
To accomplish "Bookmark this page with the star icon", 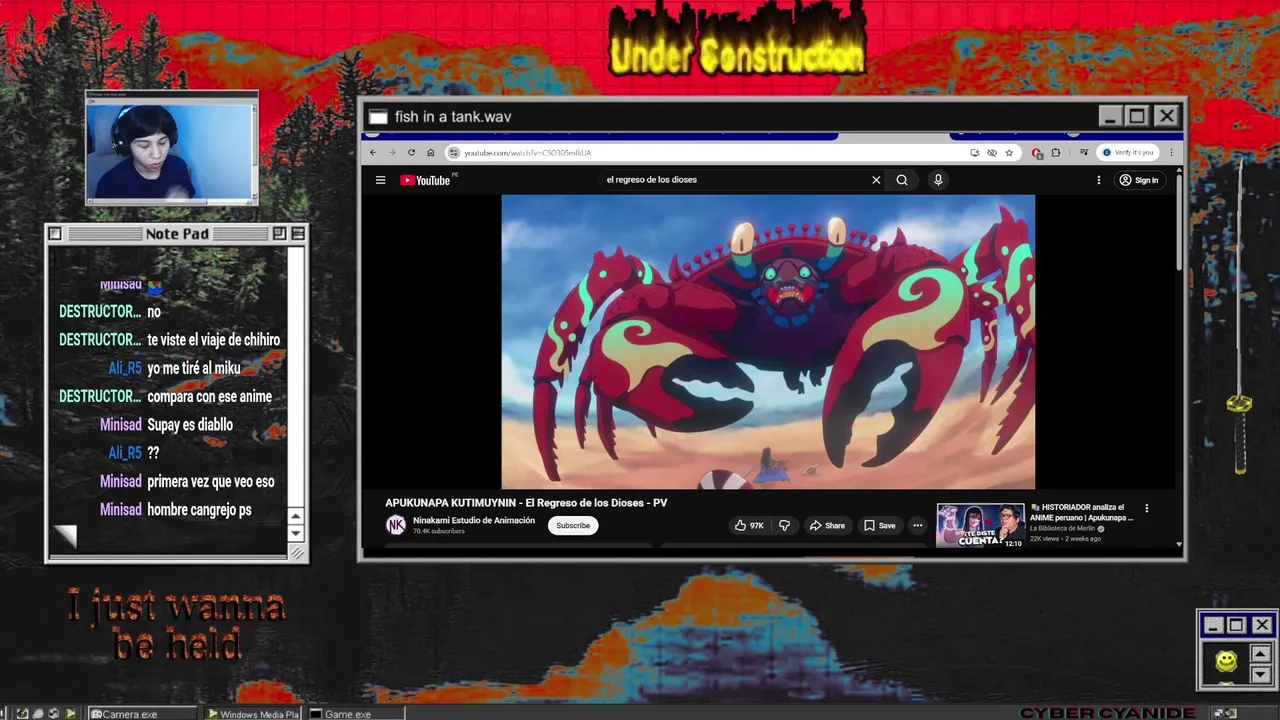I will coord(1009,153).
